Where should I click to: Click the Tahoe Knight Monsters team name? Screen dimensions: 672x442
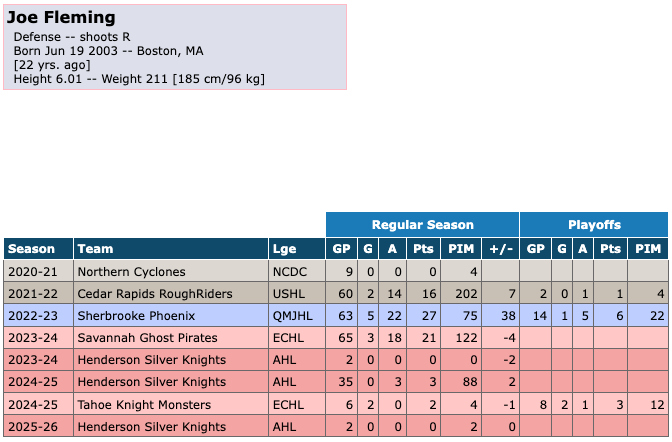pyautogui.click(x=144, y=404)
